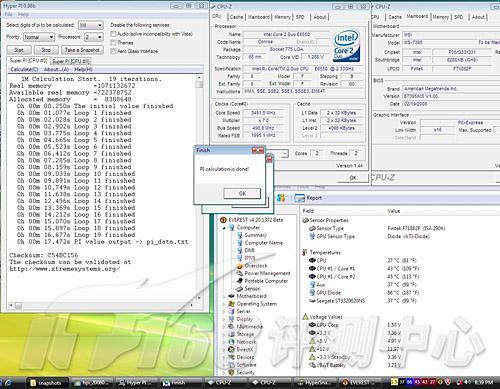
Task: Select Portable Computer in EVEREST tree
Action: pyautogui.click(x=266, y=281)
